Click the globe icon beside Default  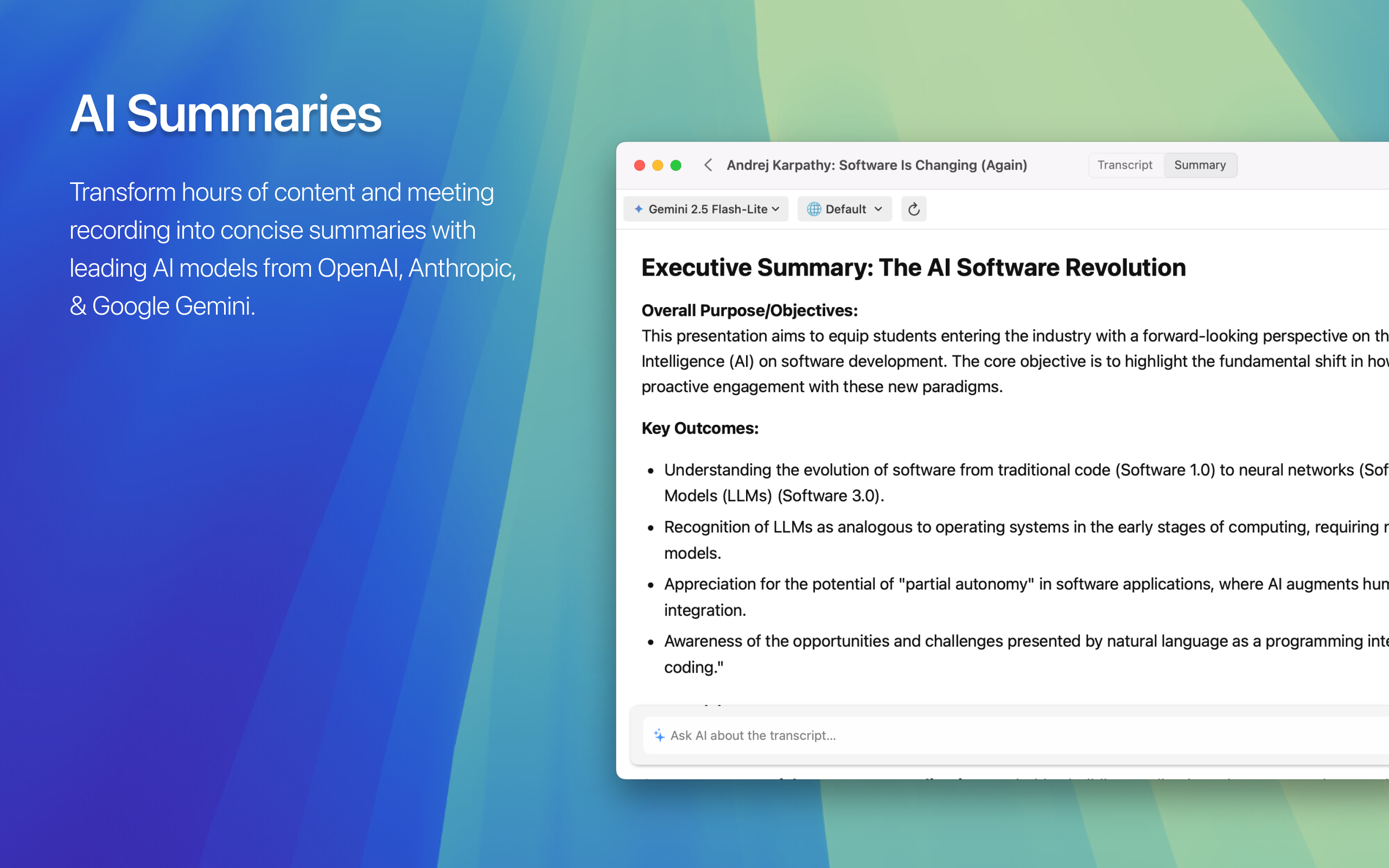pos(814,209)
